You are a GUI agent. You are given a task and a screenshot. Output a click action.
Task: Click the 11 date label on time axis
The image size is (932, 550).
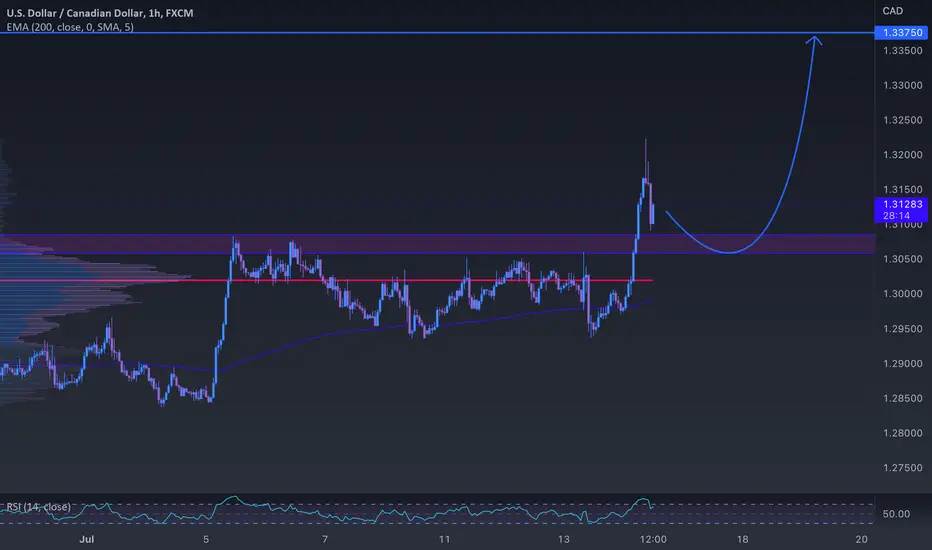[x=444, y=539]
